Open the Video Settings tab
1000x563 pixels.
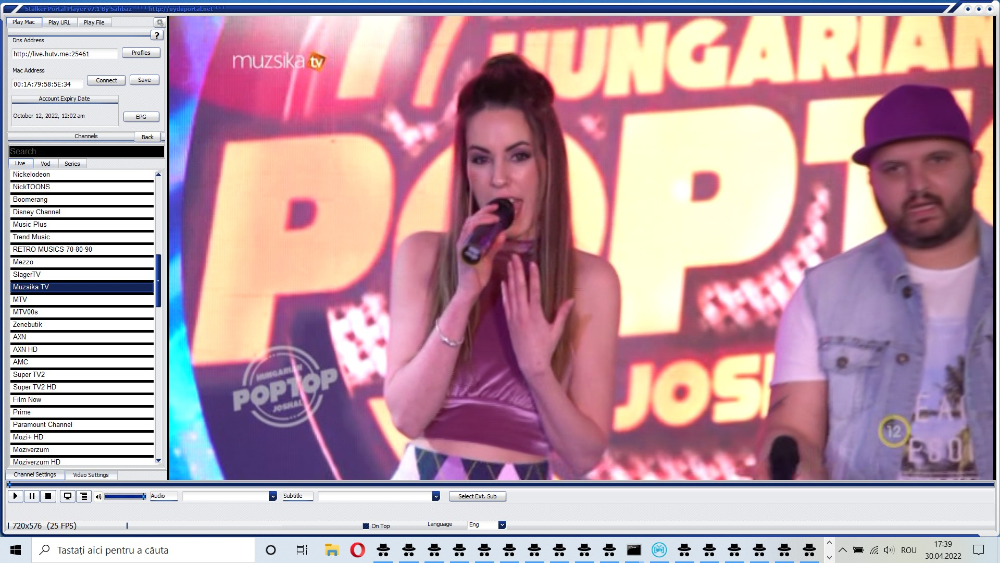[91, 475]
